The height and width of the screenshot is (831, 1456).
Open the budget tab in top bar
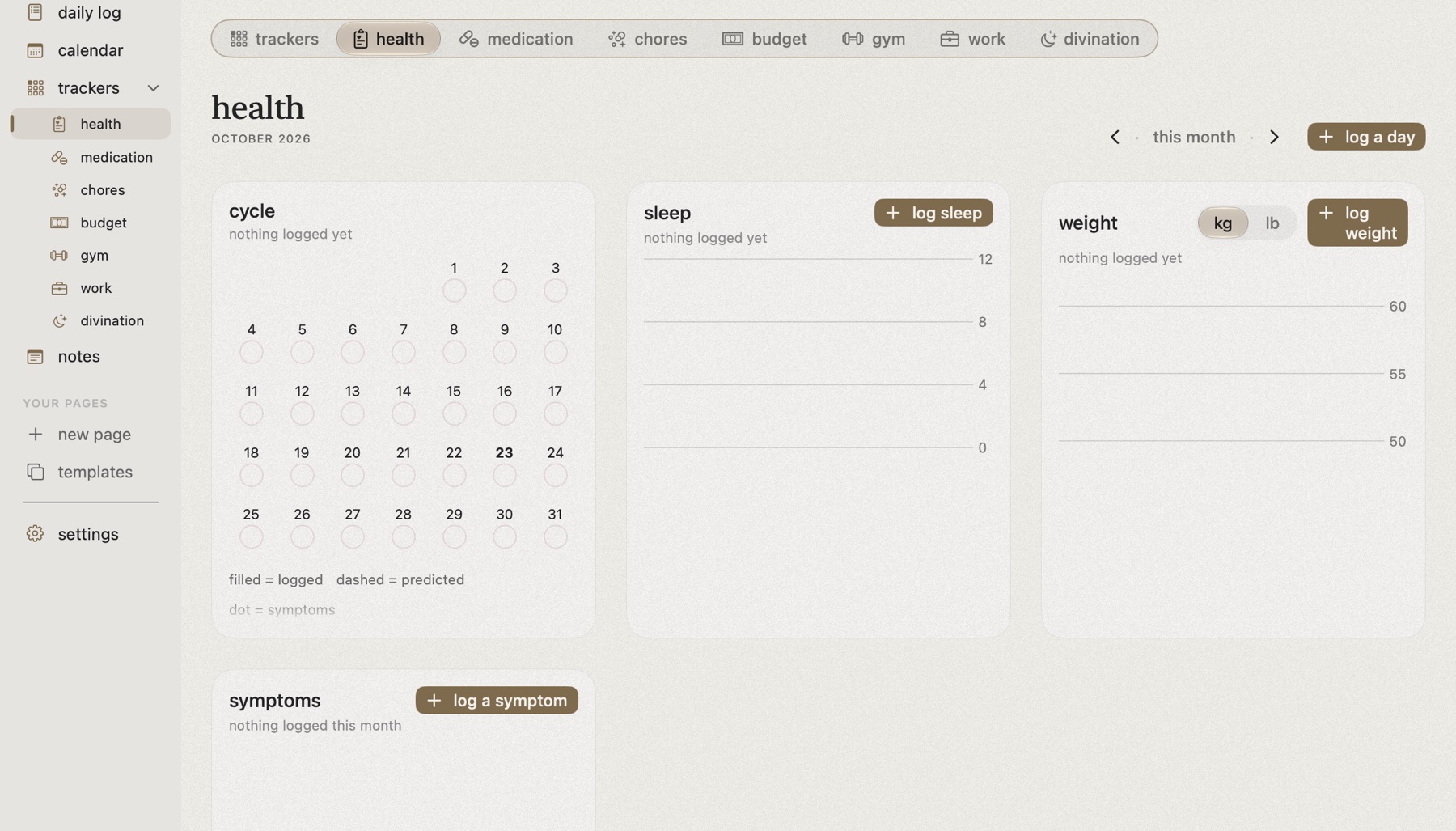(x=764, y=39)
